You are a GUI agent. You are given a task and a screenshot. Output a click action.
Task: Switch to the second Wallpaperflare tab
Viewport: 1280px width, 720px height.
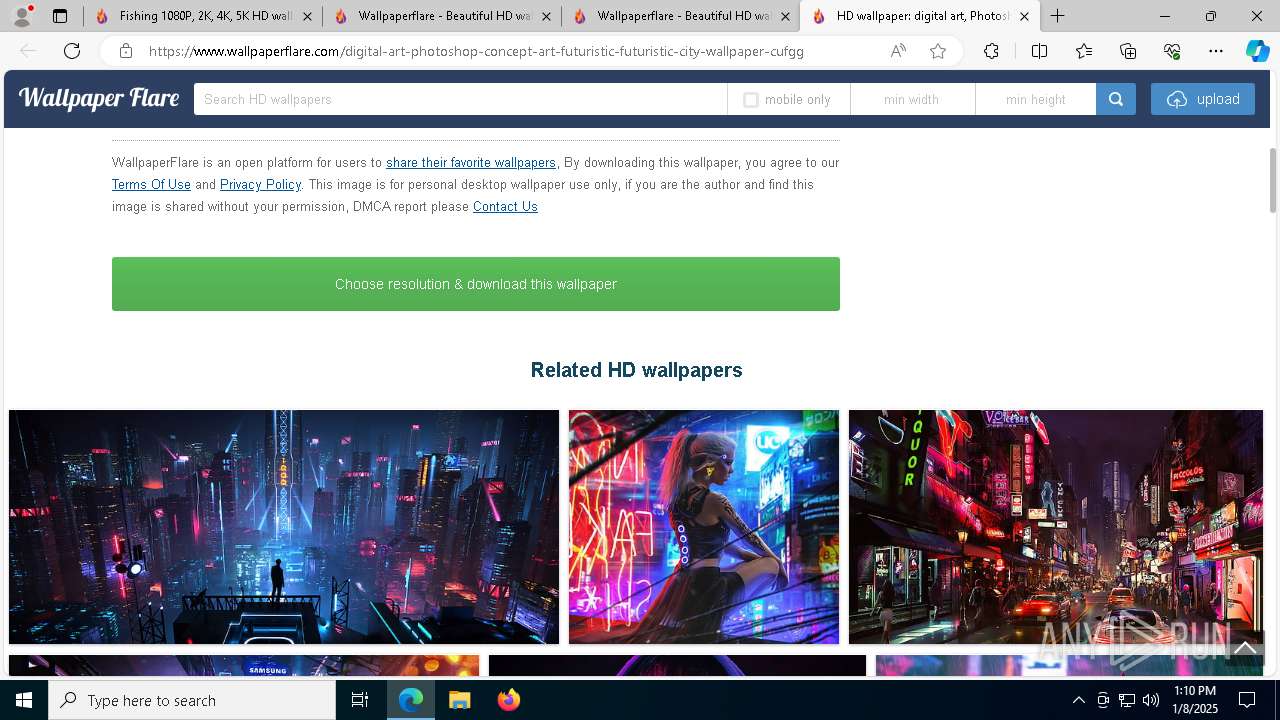[x=442, y=16]
